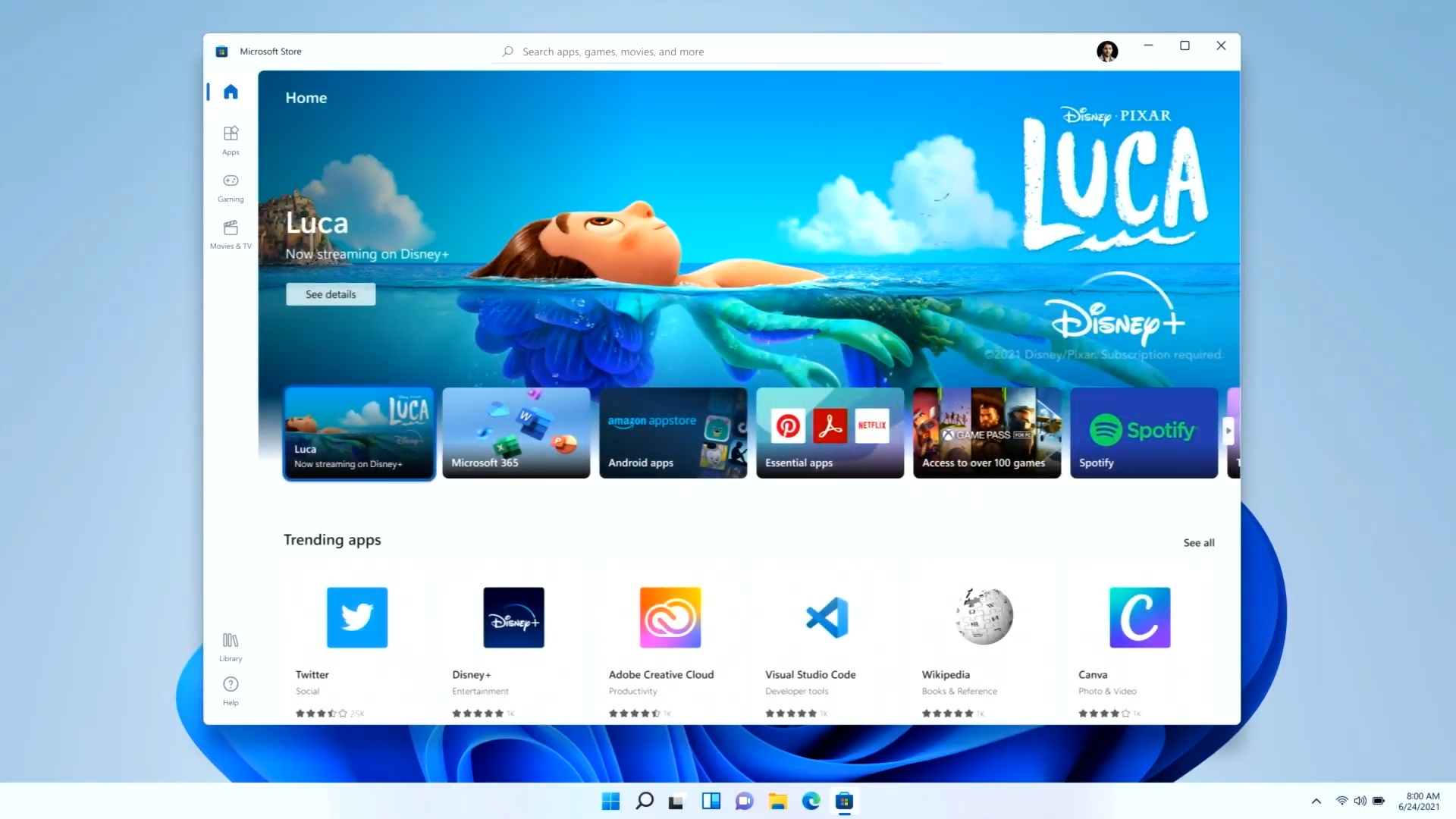Open the Android apps carousel card
The width and height of the screenshot is (1456, 819).
tap(673, 432)
